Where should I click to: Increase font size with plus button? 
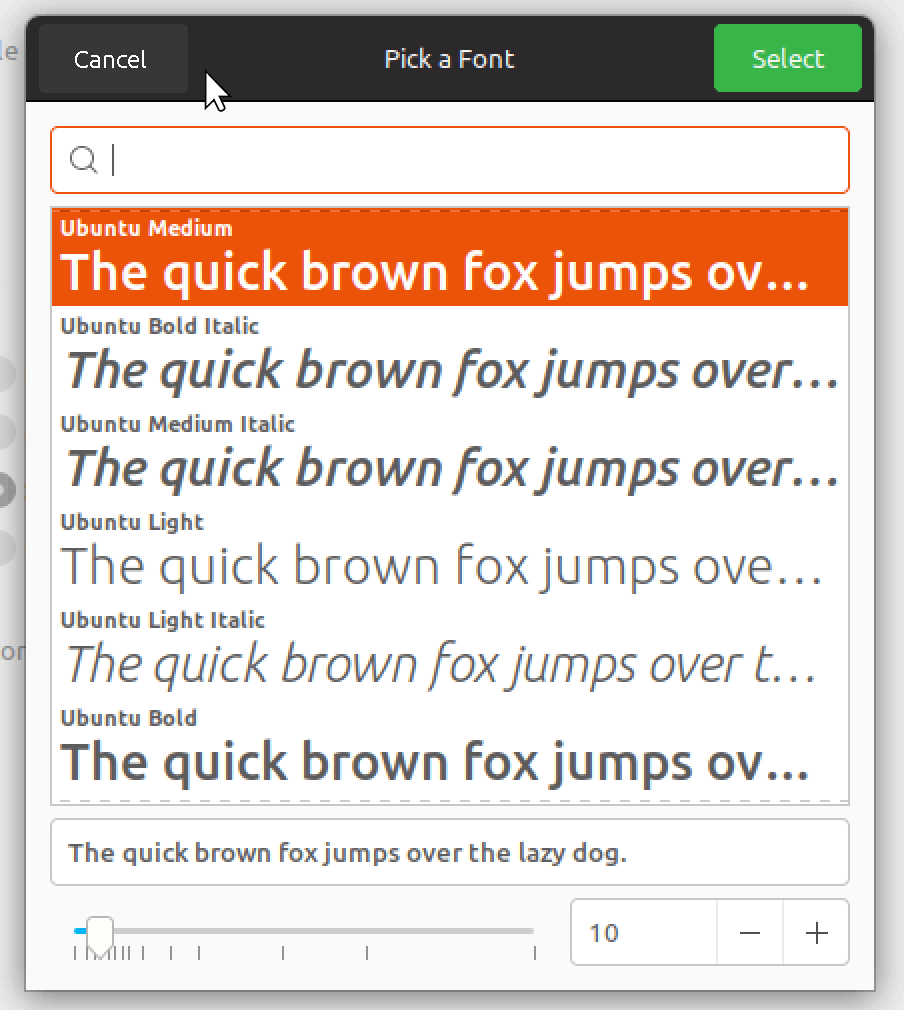tap(816, 933)
